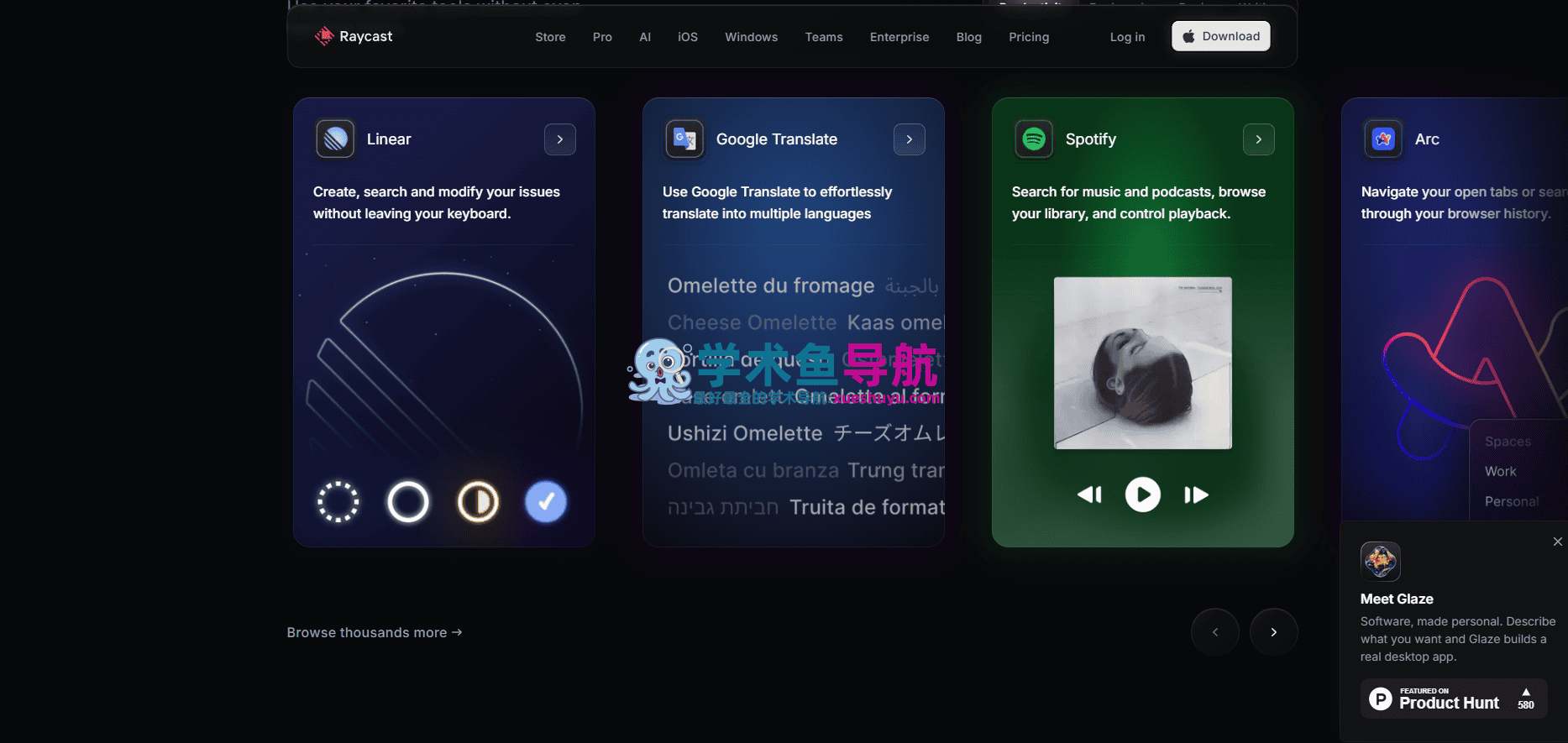Click the Raycast brand name text
This screenshot has height=743, width=1568.
click(x=366, y=36)
